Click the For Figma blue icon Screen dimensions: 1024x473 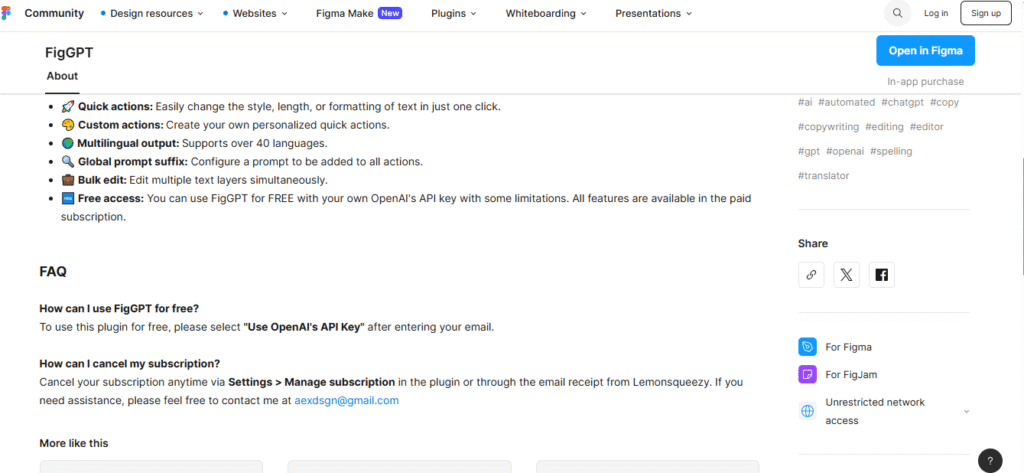(808, 347)
